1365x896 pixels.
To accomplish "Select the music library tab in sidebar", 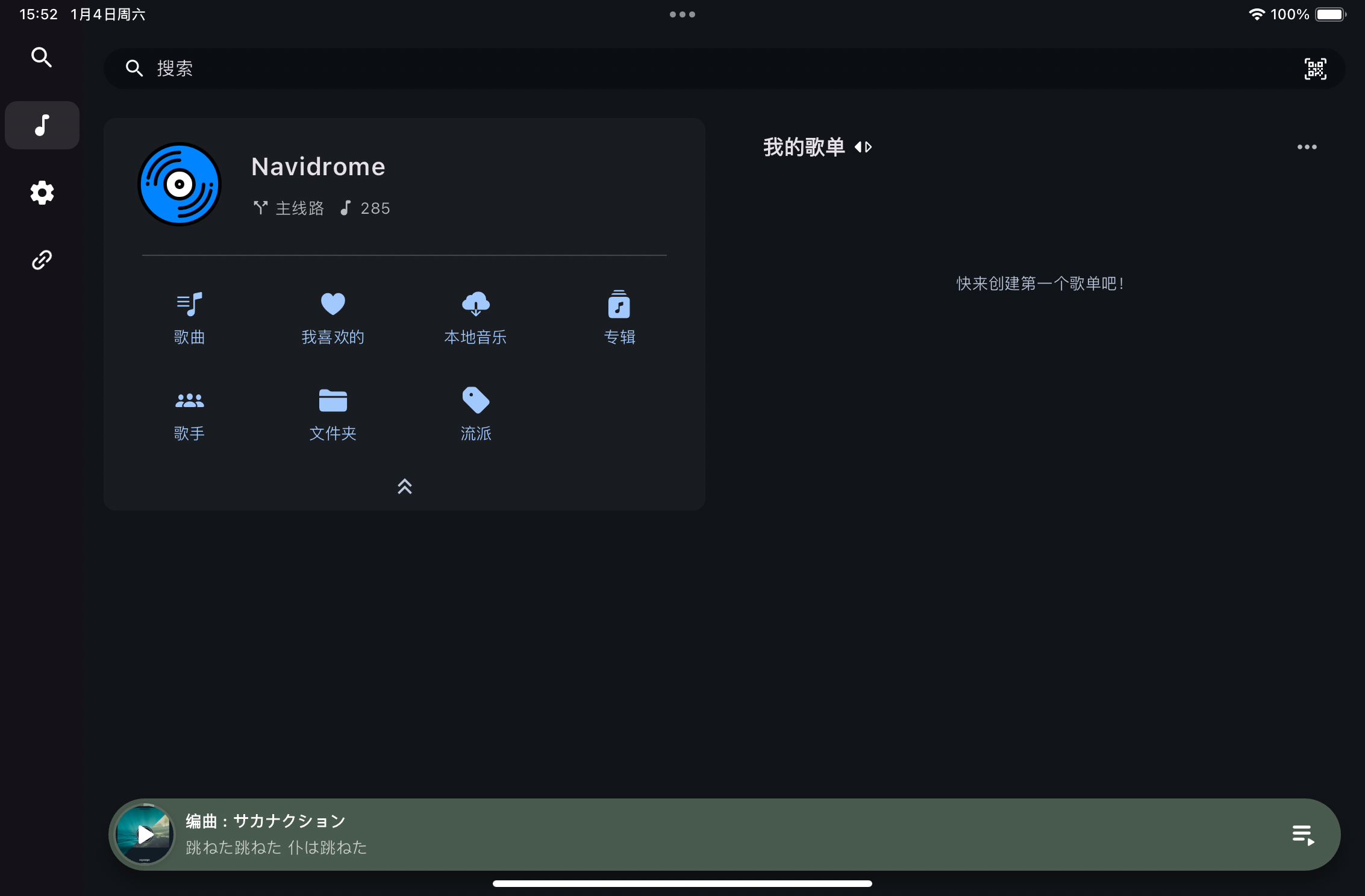I will tap(42, 125).
